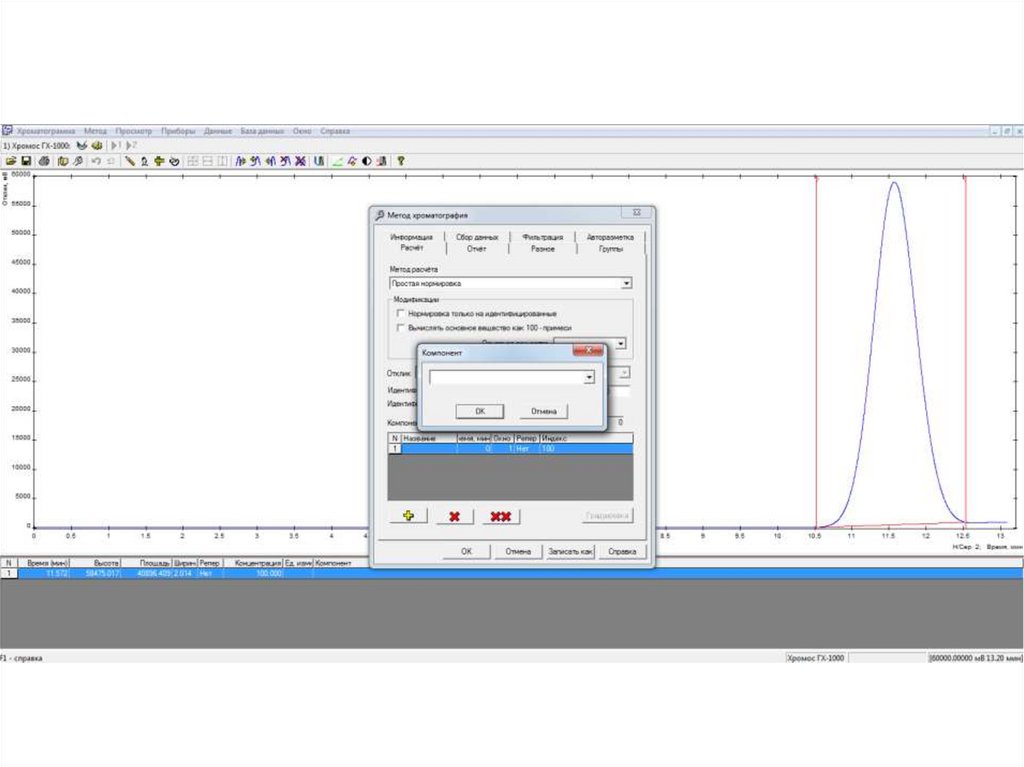Click the 'Записать как' button
The image size is (1024, 767).
pyautogui.click(x=570, y=551)
